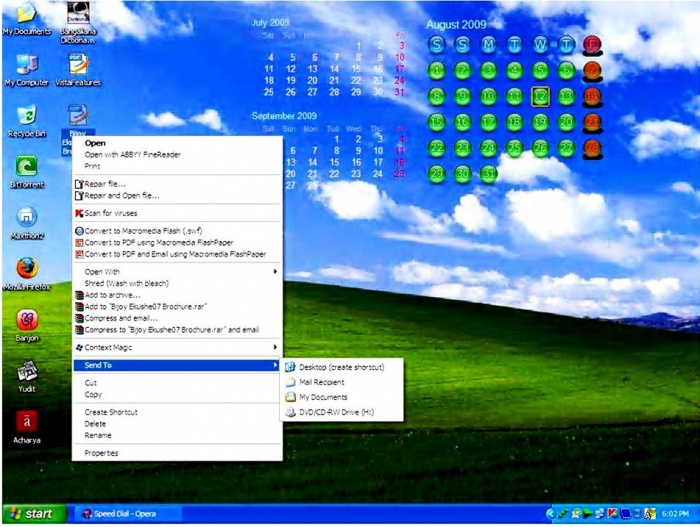Choose Shred (Wash with bleach)

coord(177,283)
